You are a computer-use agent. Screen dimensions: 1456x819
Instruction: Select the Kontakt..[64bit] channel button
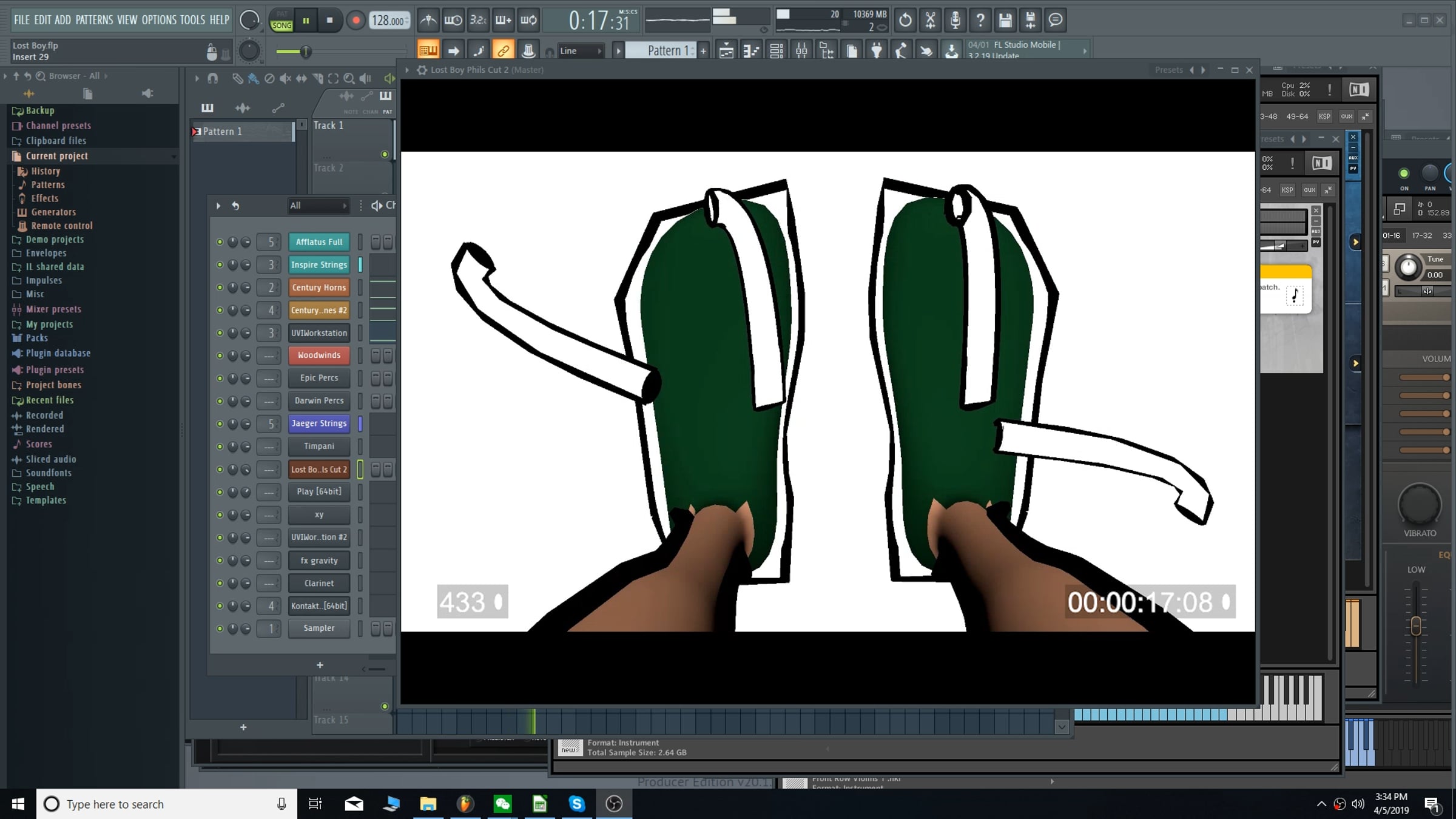(319, 606)
